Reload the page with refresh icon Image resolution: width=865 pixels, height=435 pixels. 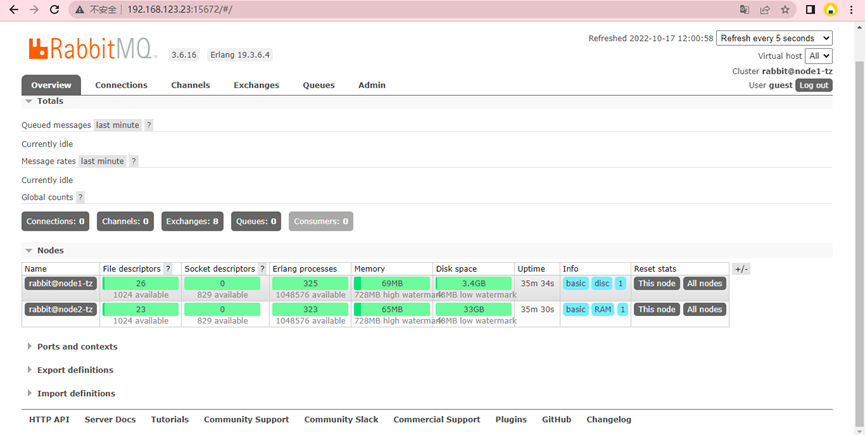(x=55, y=9)
